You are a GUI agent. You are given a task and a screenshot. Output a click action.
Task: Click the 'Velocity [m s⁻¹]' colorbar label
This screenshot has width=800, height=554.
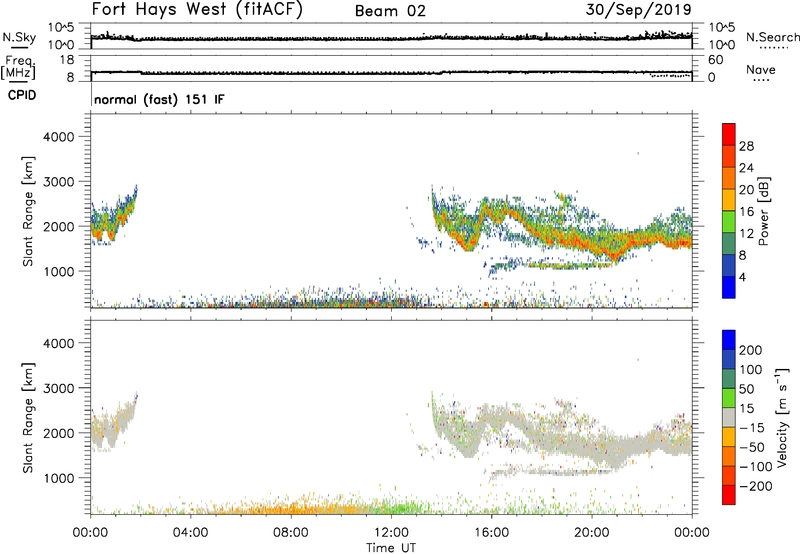click(782, 417)
